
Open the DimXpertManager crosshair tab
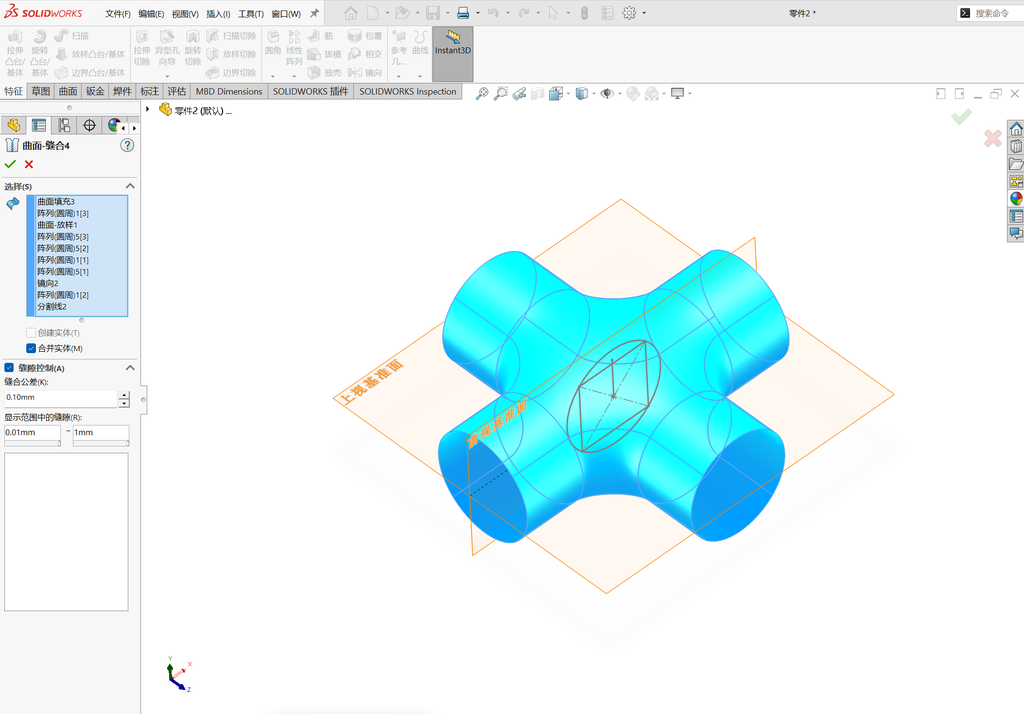click(89, 125)
